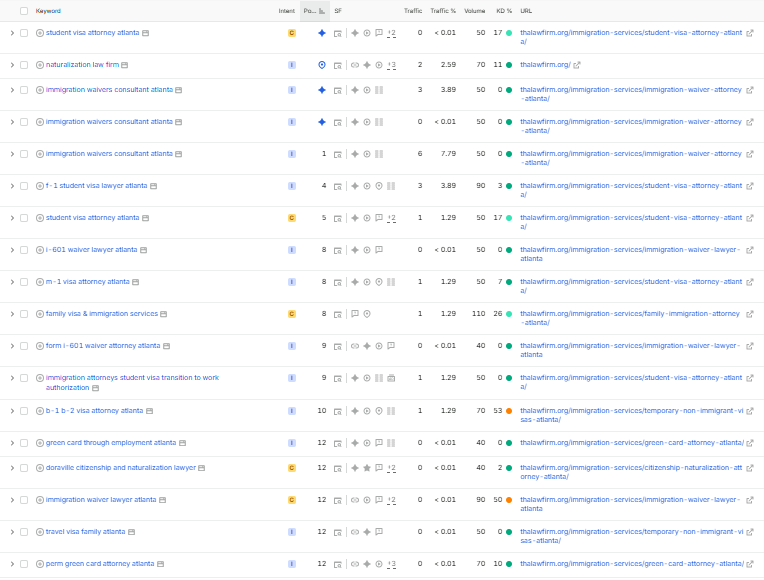
Task: Sort by the Keyword column header
Action: [48, 11]
